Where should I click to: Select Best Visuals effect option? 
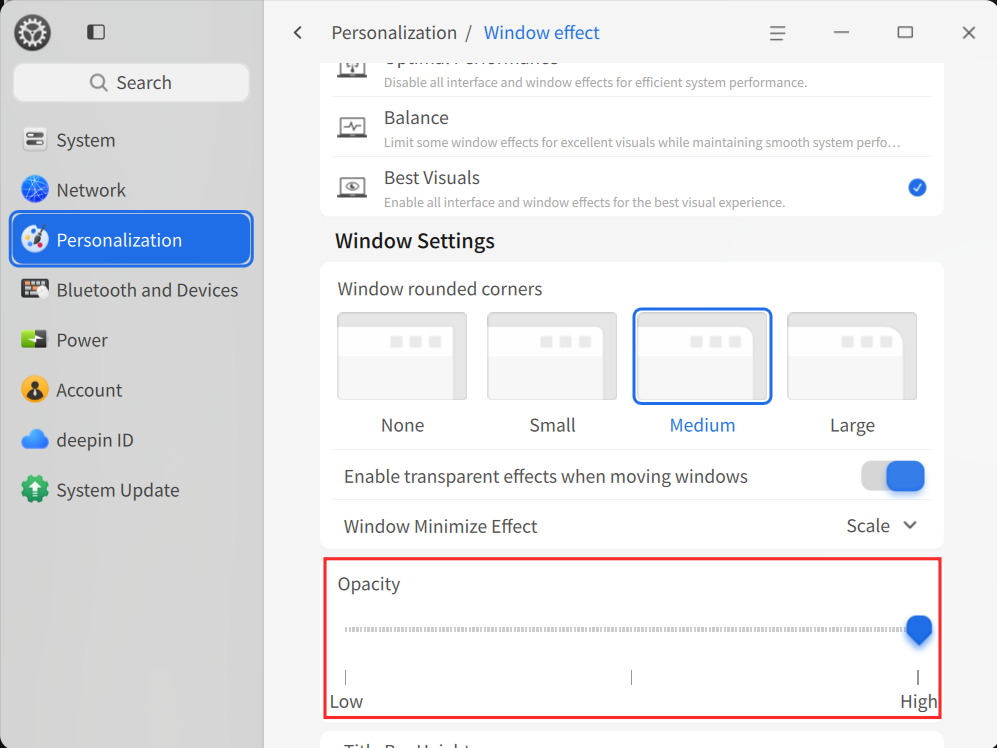pyautogui.click(x=631, y=187)
